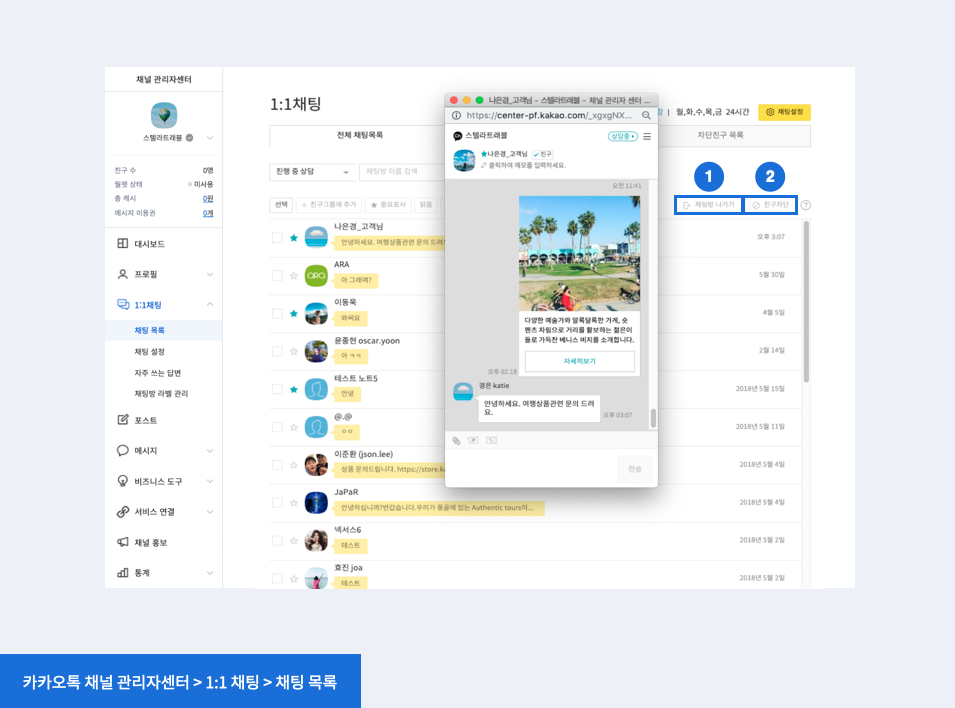Screen dimensions: 955x708
Task: Expand the 비즈니스 도구 menu chevron
Action: 210,481
